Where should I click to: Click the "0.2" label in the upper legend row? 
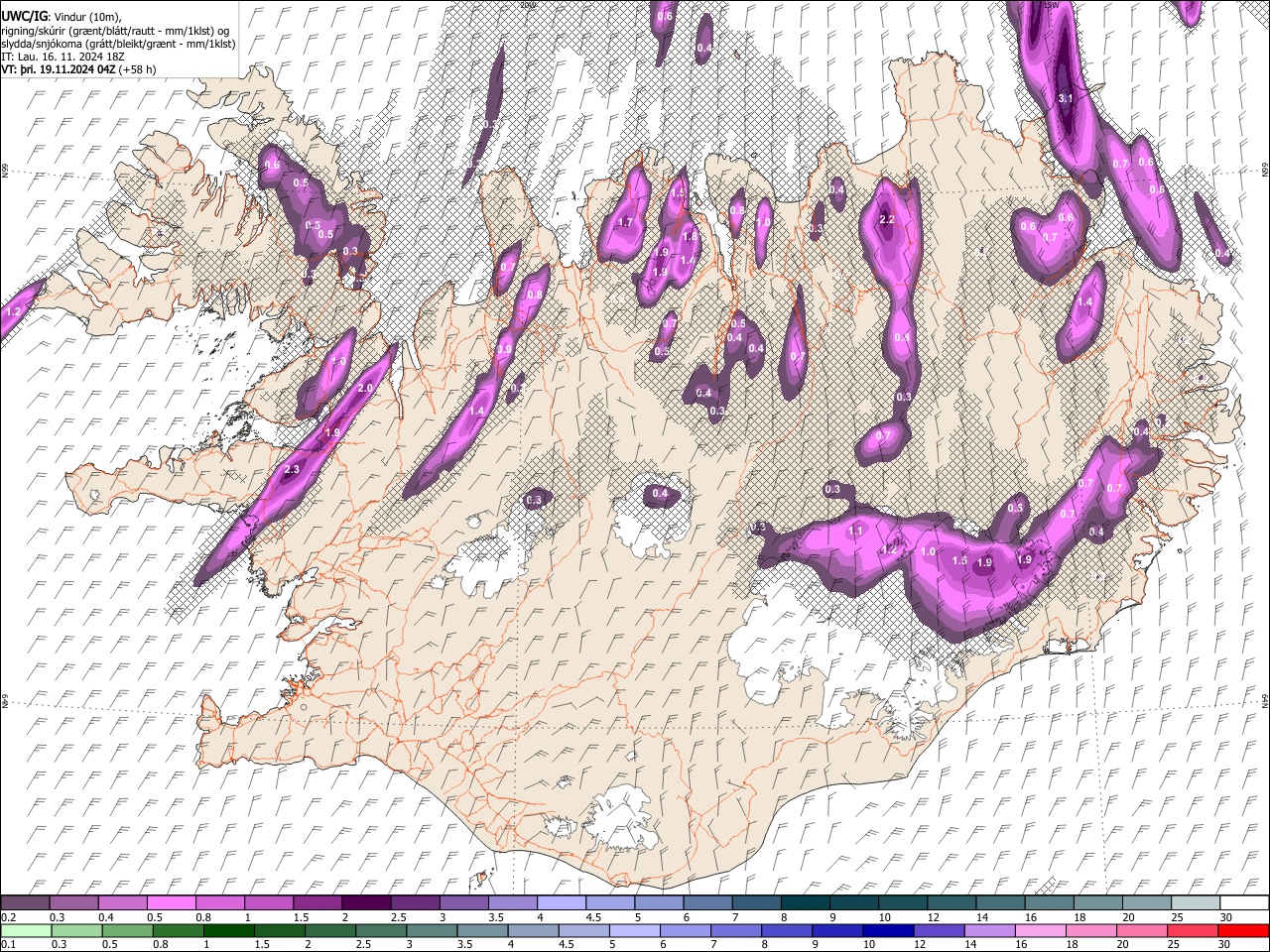click(x=8, y=917)
